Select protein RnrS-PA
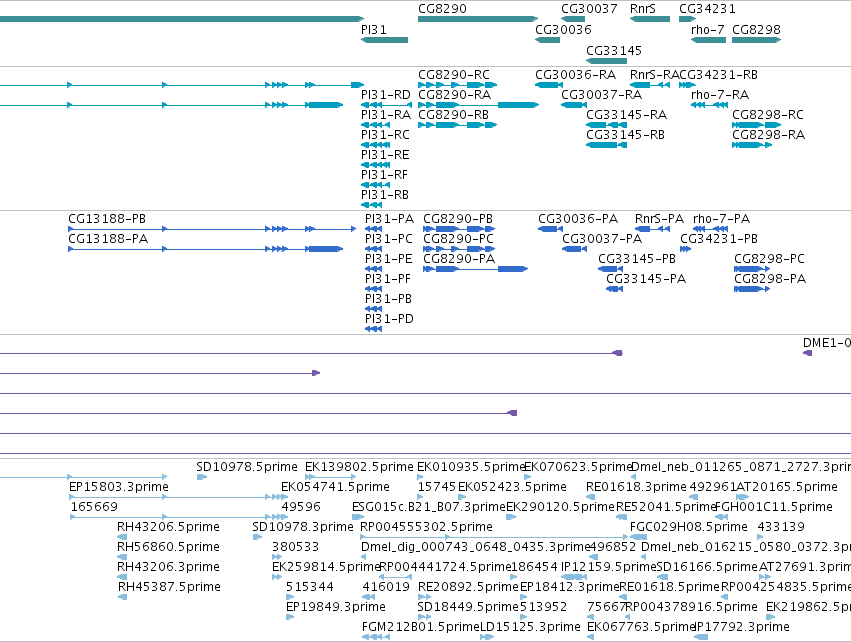Image resolution: width=851 pixels, height=642 pixels. (652, 229)
